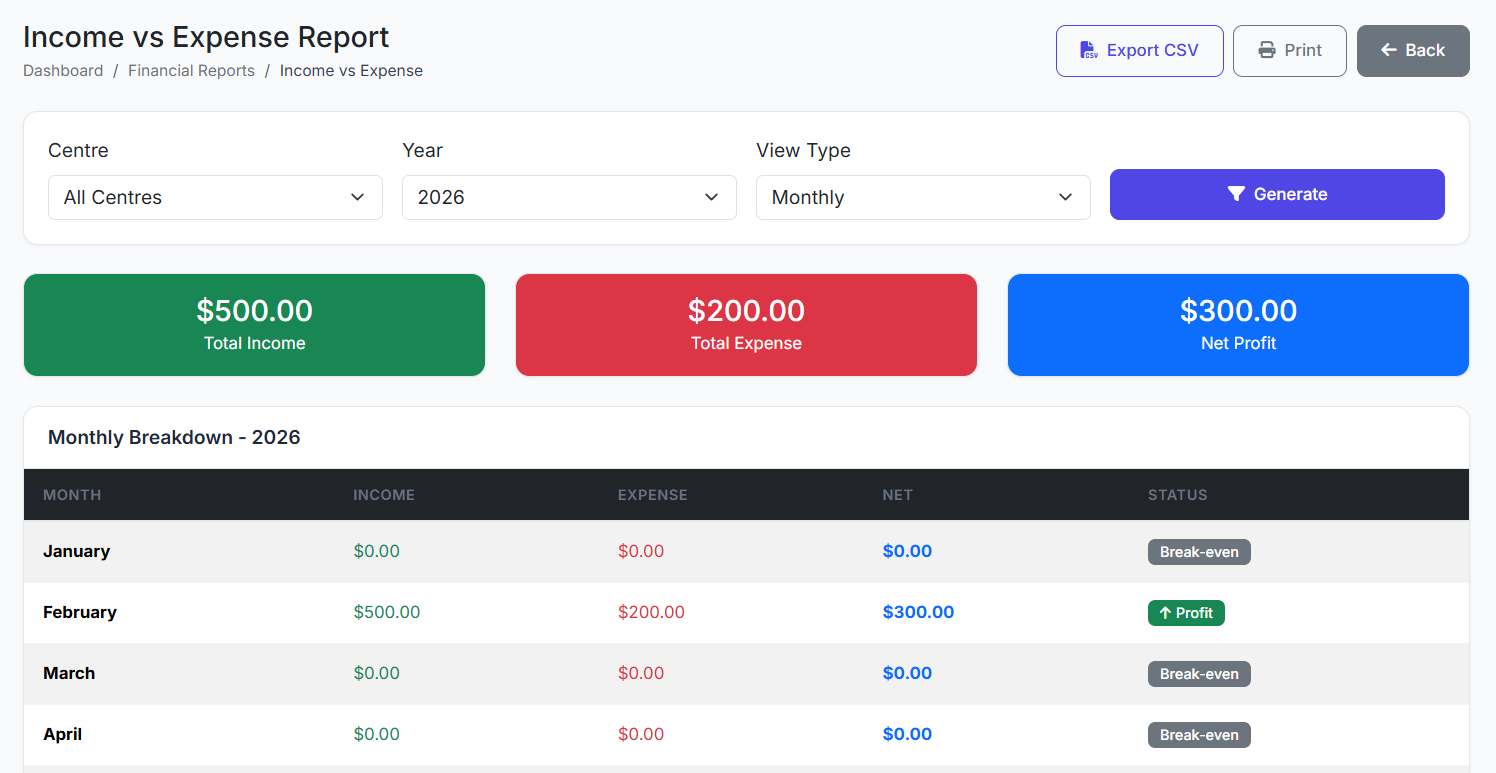
Task: Click February net value $300.00
Action: click(918, 612)
